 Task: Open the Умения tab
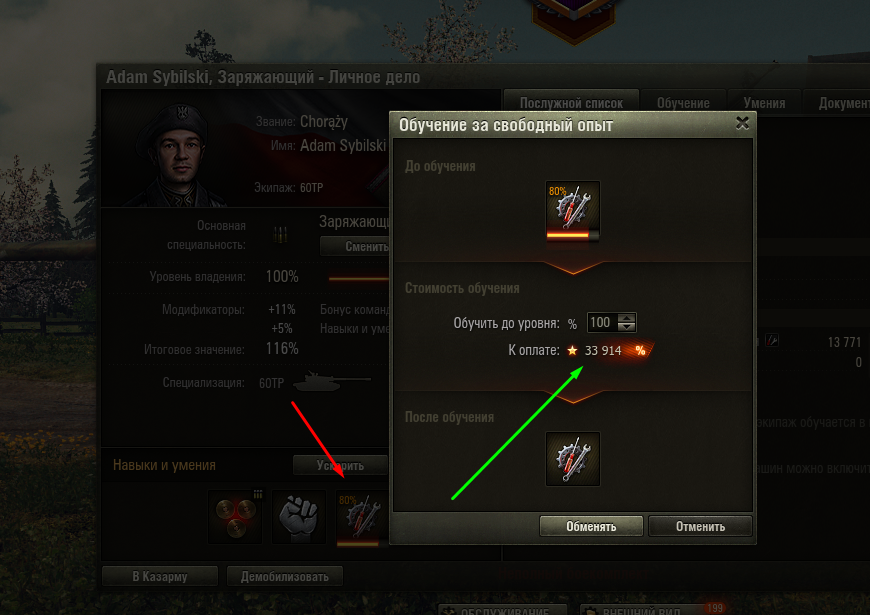pos(764,103)
